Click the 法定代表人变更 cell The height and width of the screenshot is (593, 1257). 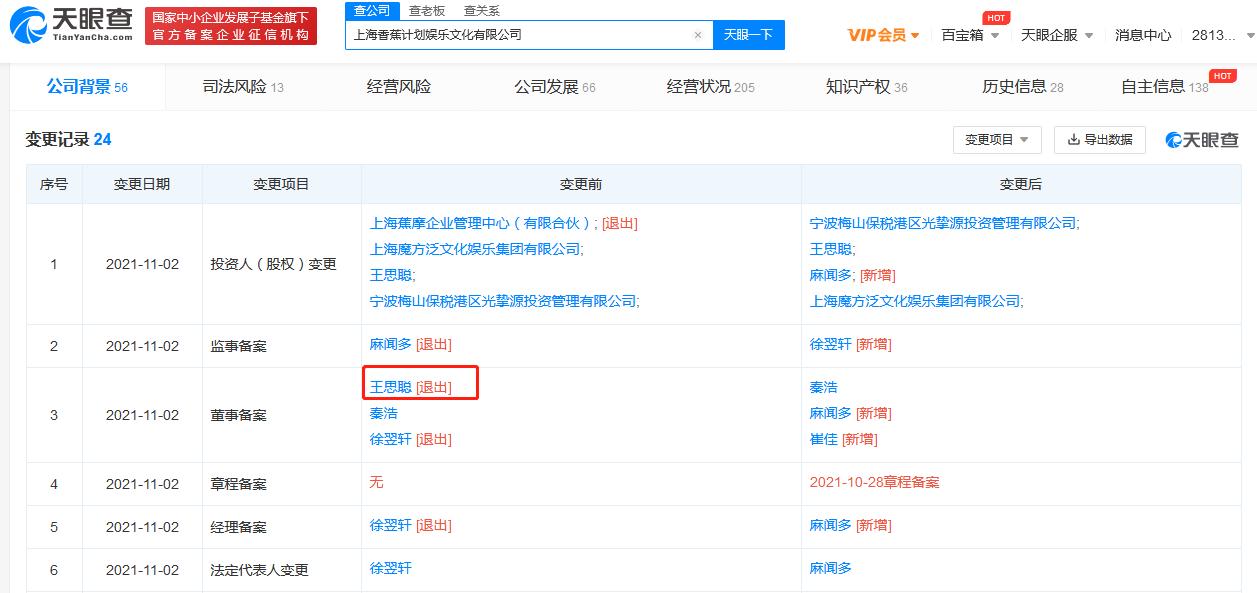[x=281, y=570]
